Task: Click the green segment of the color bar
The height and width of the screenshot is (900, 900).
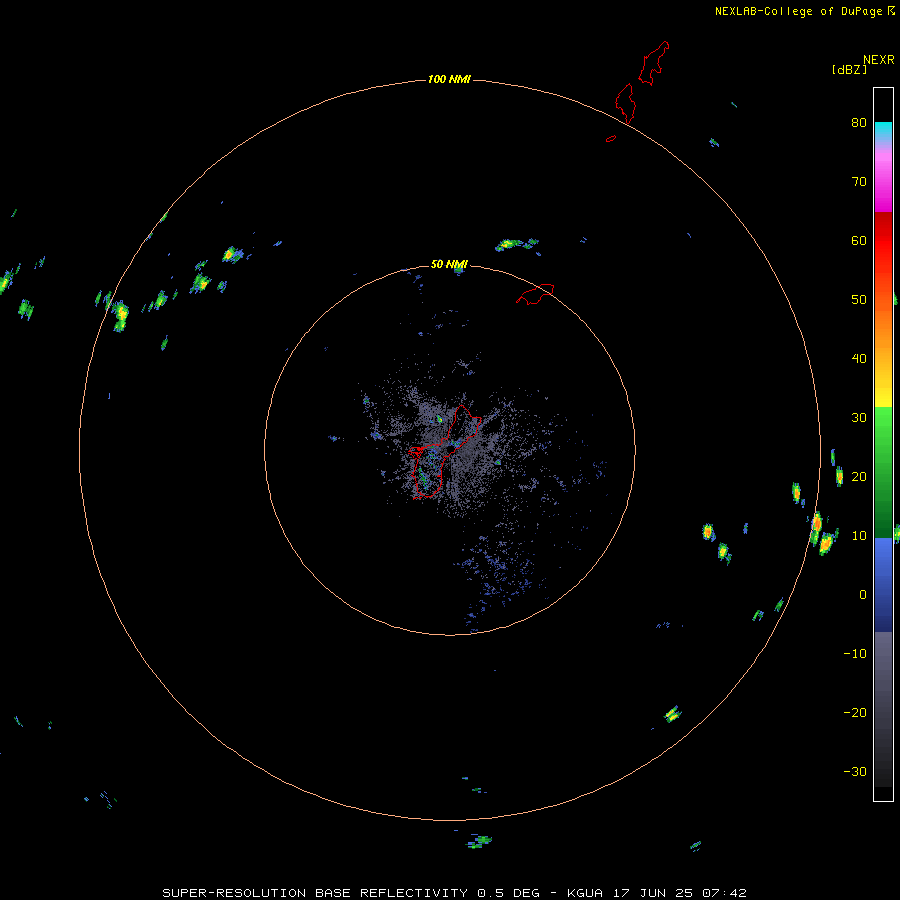Action: tap(883, 472)
